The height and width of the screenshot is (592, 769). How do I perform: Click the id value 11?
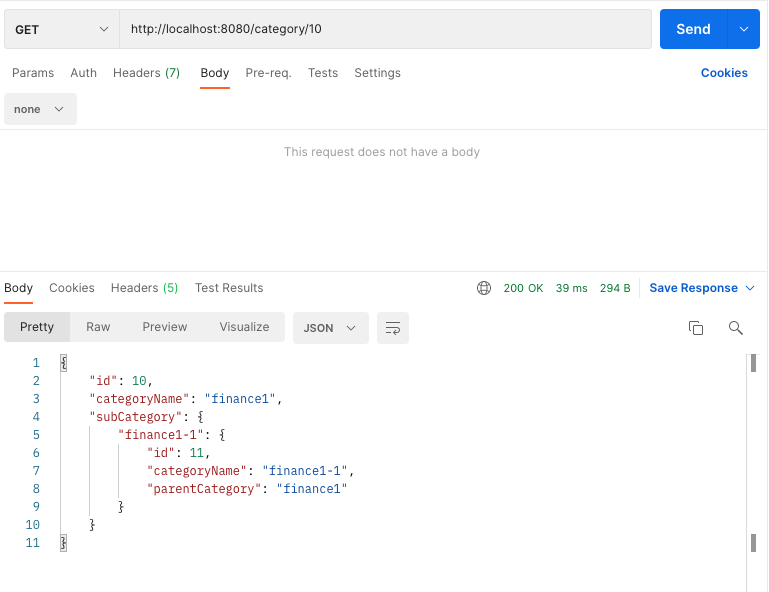(x=197, y=453)
